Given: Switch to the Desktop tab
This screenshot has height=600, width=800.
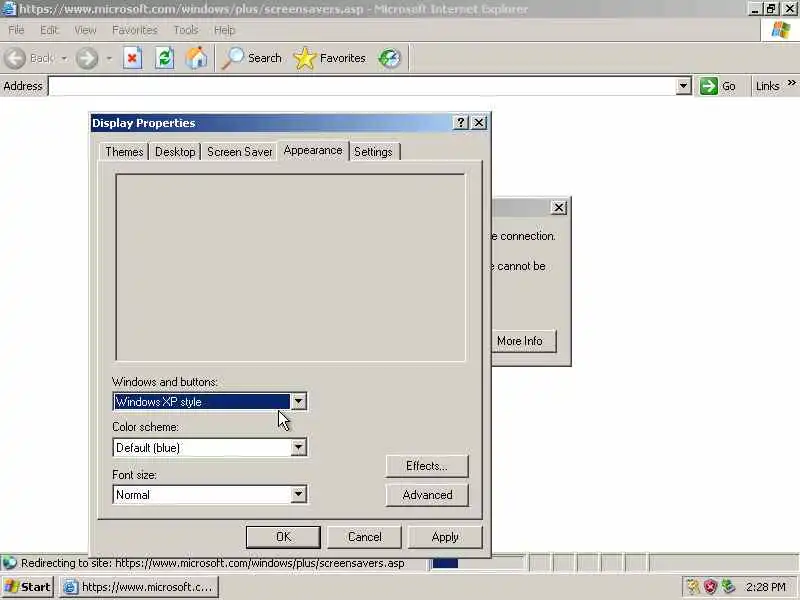Looking at the screenshot, I should [175, 152].
